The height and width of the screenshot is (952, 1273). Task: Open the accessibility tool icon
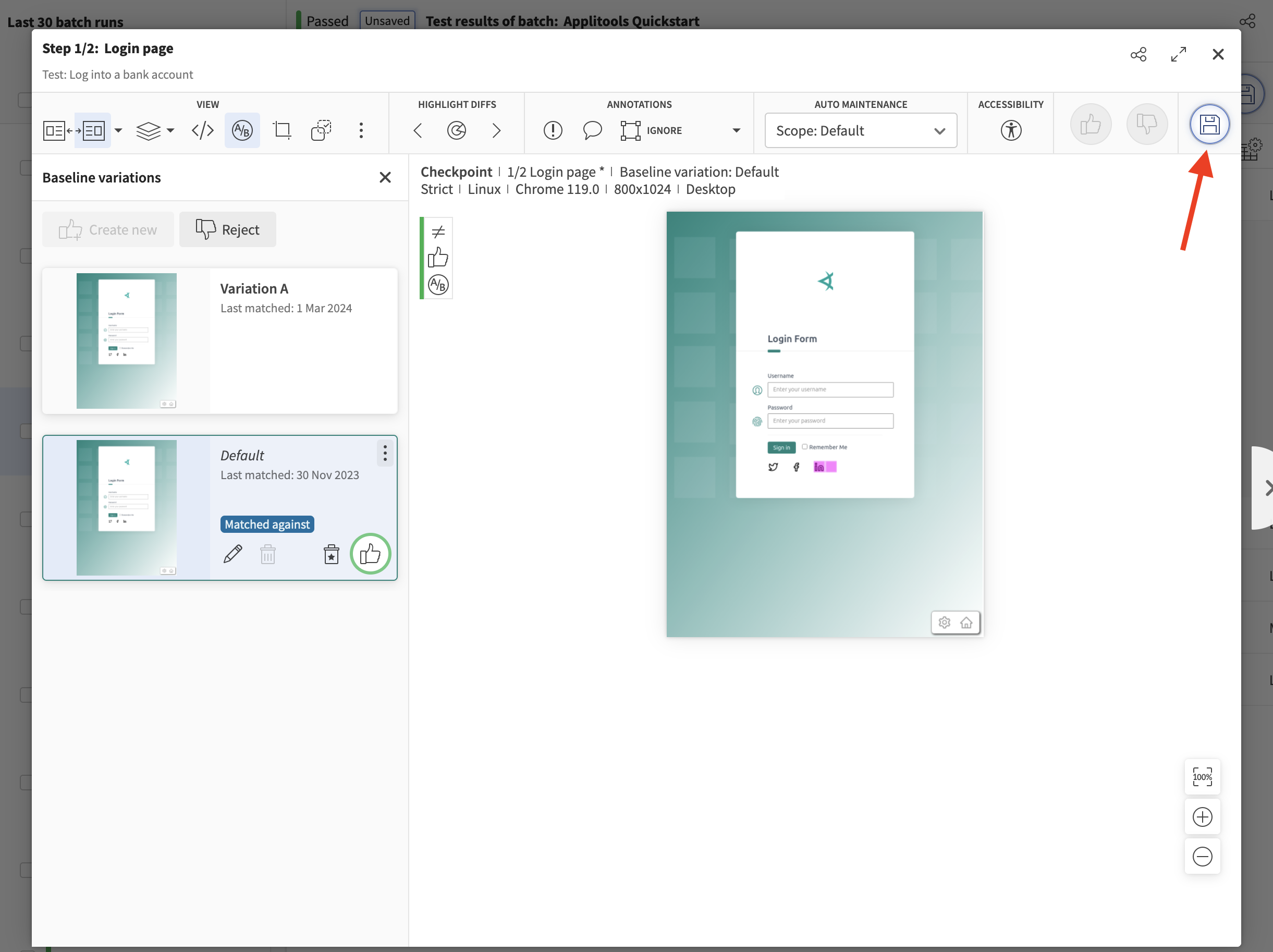click(x=1011, y=131)
